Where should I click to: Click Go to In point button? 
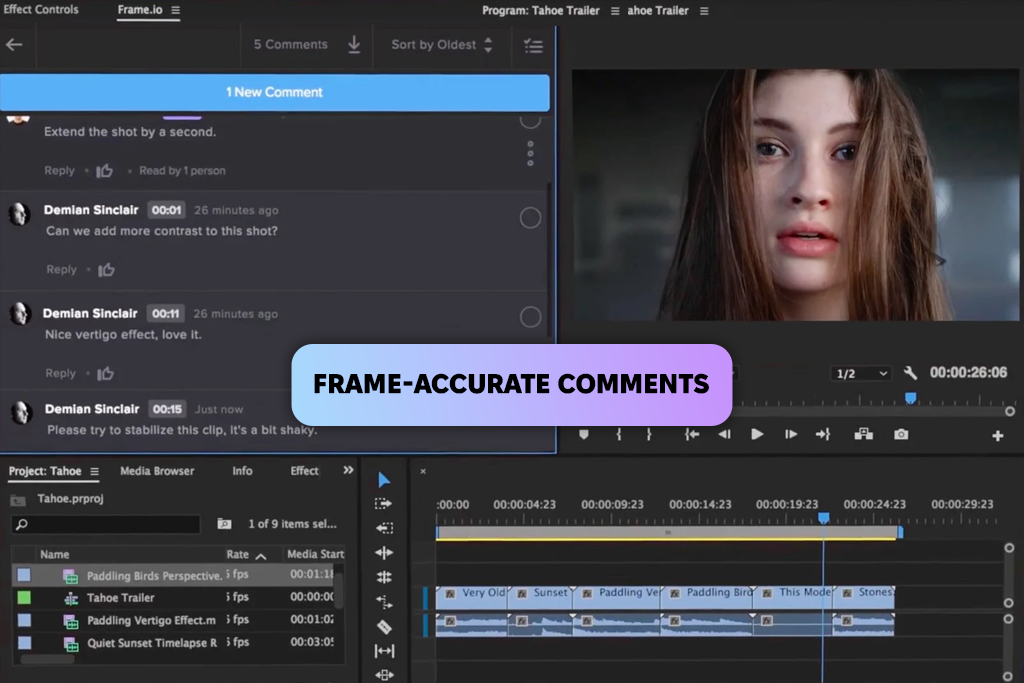(692, 434)
